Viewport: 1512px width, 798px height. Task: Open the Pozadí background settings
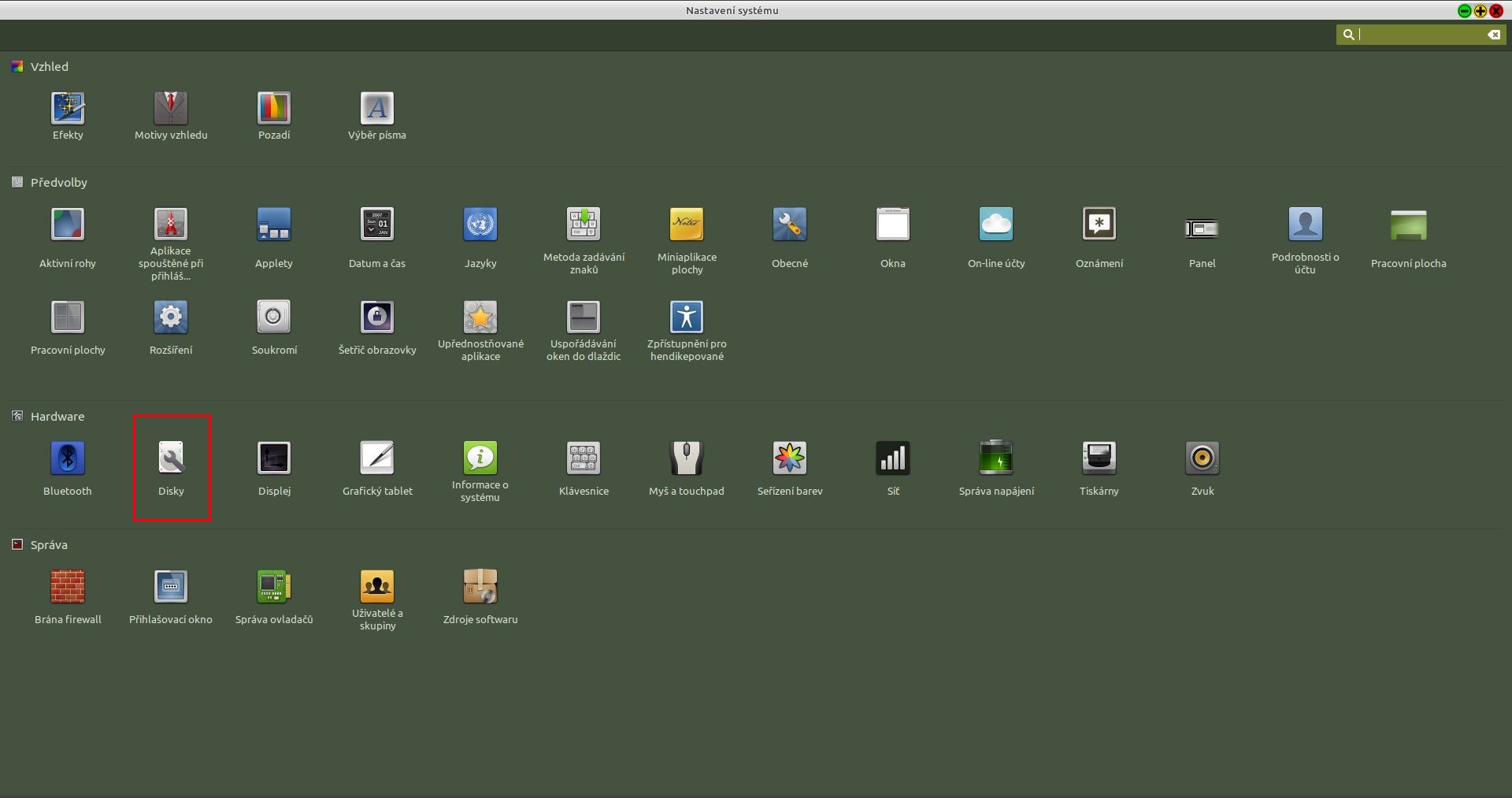[x=274, y=109]
